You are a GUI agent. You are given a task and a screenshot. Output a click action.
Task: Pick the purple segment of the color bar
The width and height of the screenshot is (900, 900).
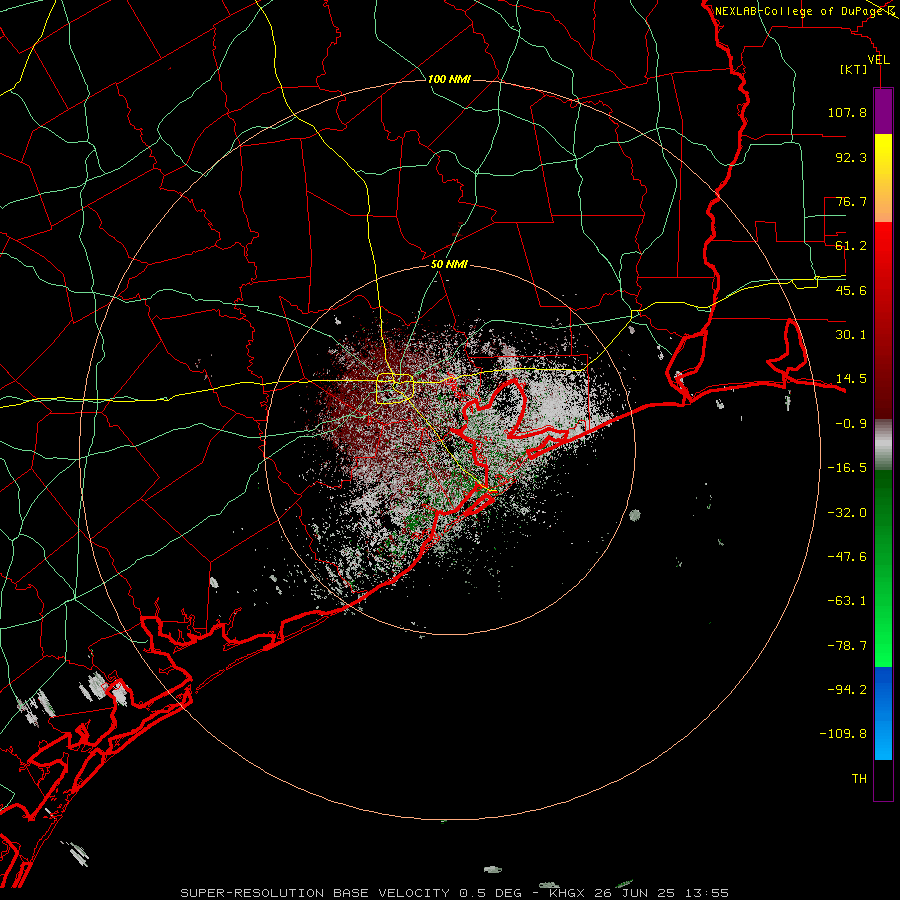[x=883, y=111]
